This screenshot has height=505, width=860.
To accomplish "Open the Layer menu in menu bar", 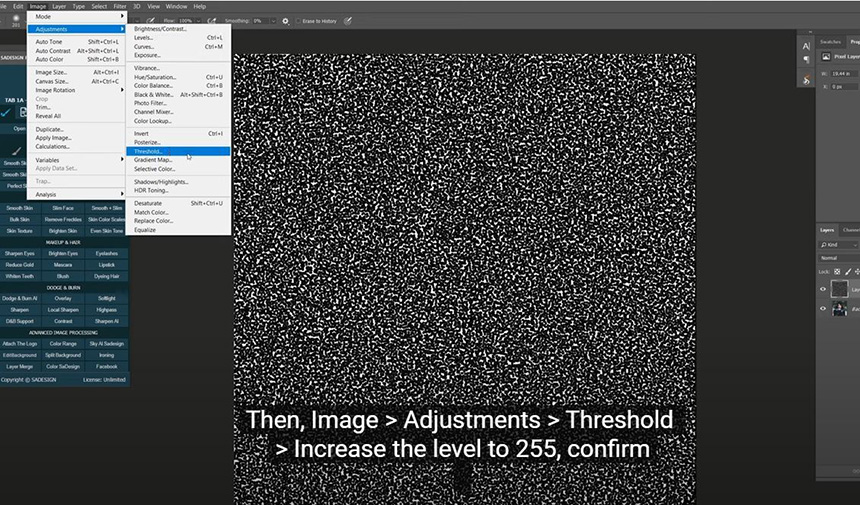I will (59, 6).
